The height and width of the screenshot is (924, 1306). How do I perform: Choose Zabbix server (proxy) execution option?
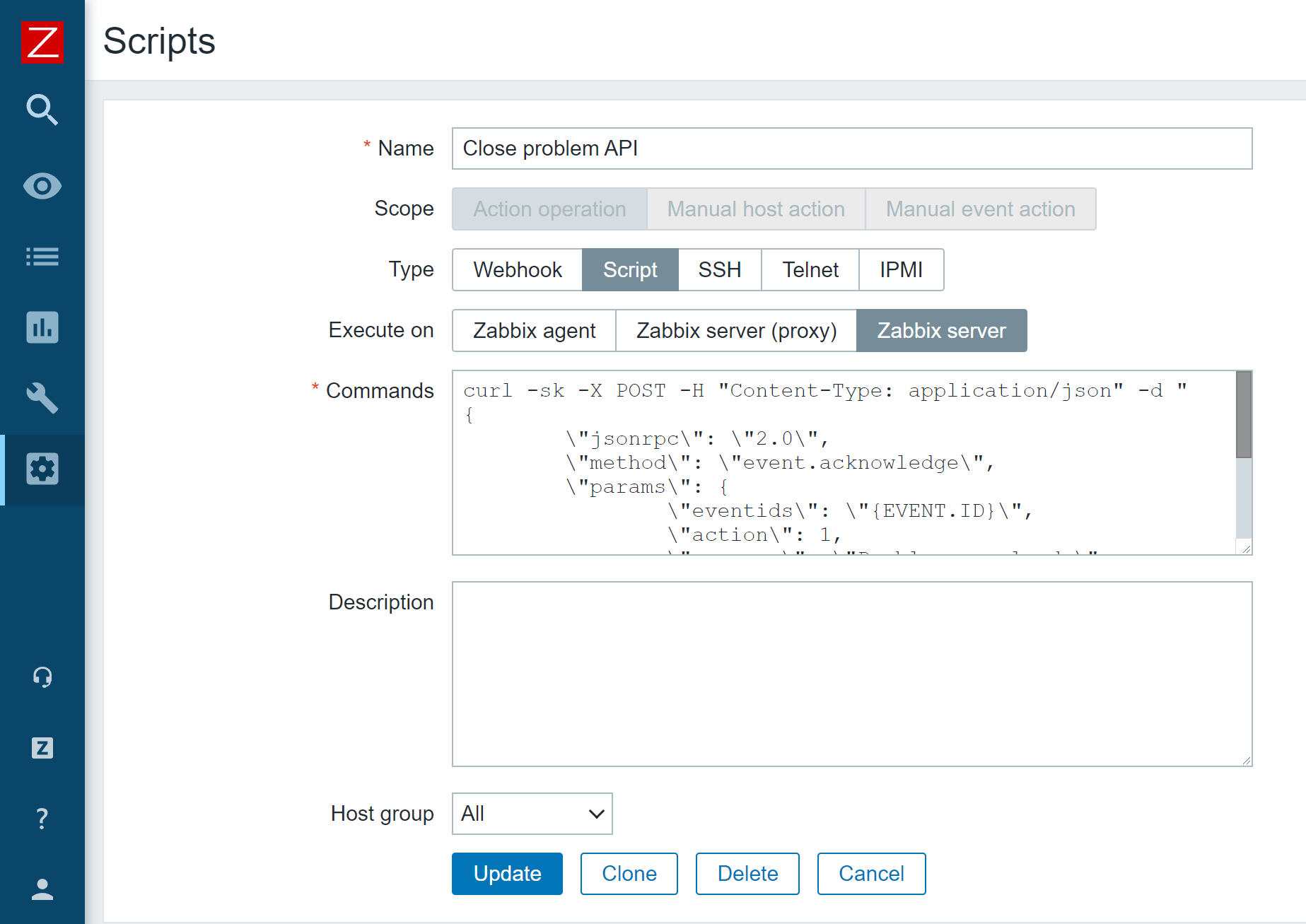736,330
